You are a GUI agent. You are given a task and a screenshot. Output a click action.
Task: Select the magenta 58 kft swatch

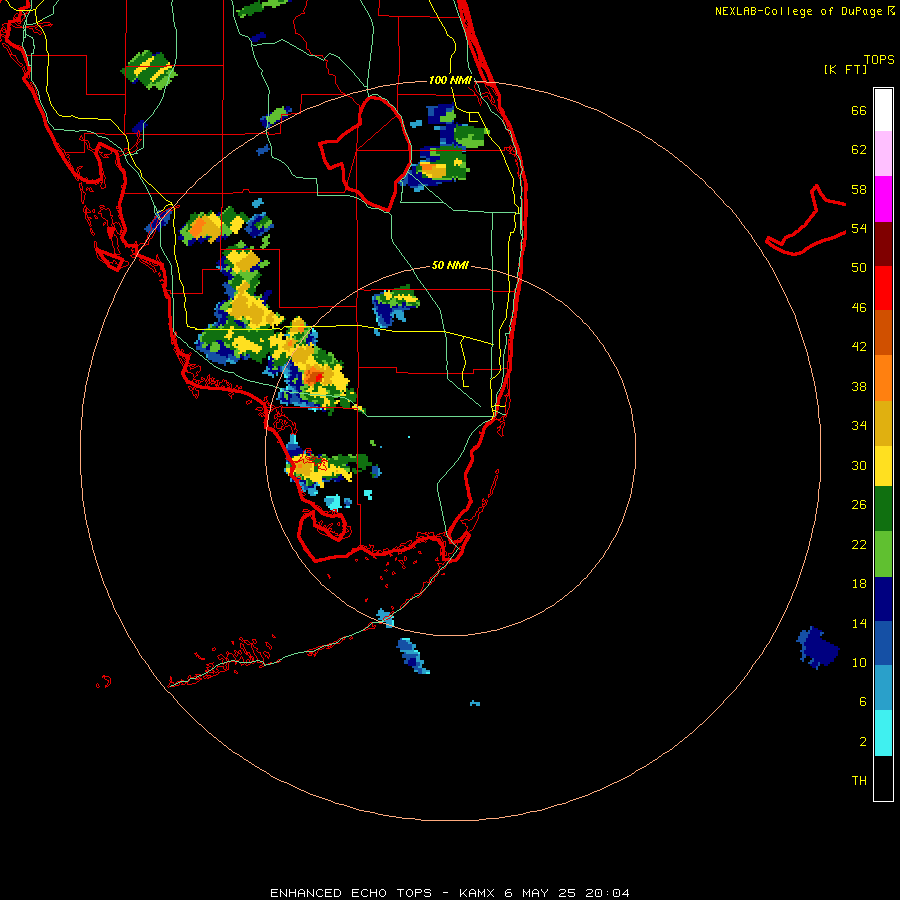tap(883, 199)
